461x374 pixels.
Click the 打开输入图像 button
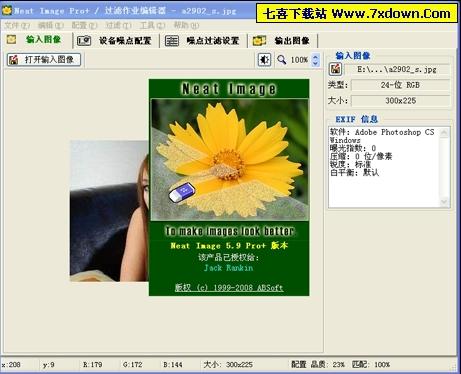point(44,60)
